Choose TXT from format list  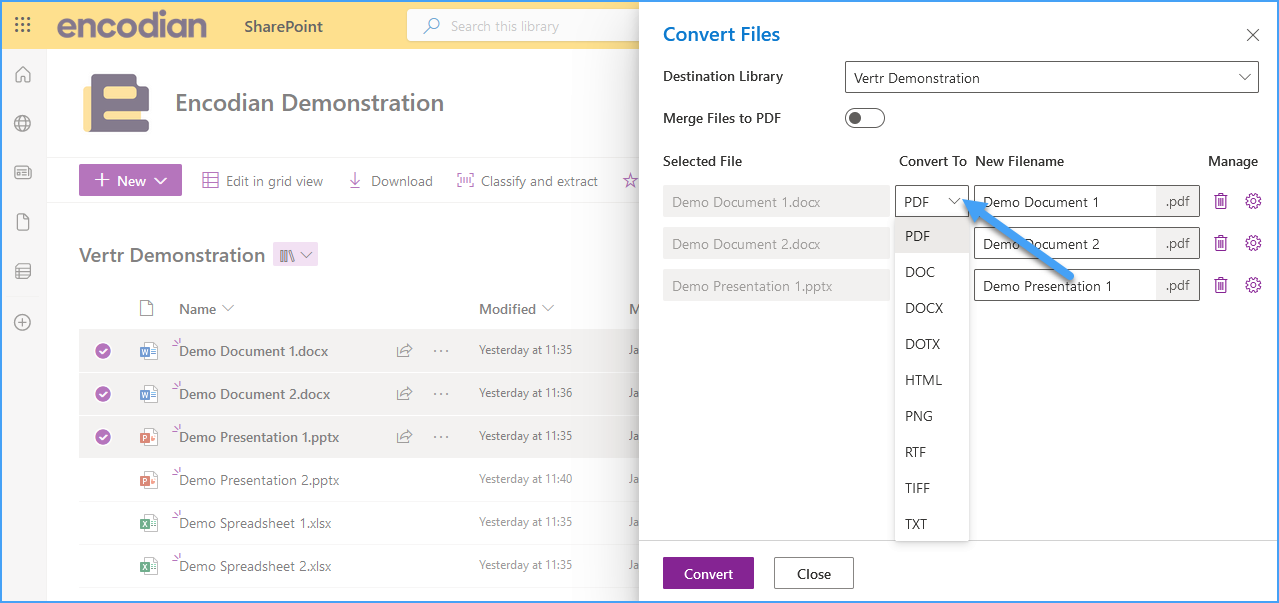click(932, 524)
